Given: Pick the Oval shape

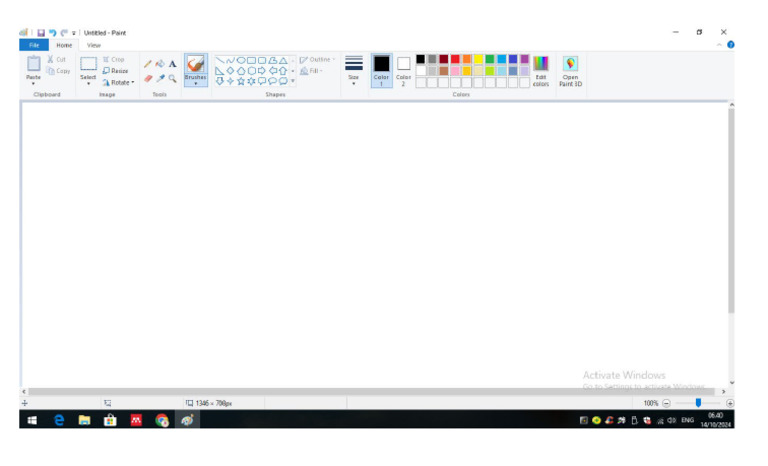Looking at the screenshot, I should (241, 60).
